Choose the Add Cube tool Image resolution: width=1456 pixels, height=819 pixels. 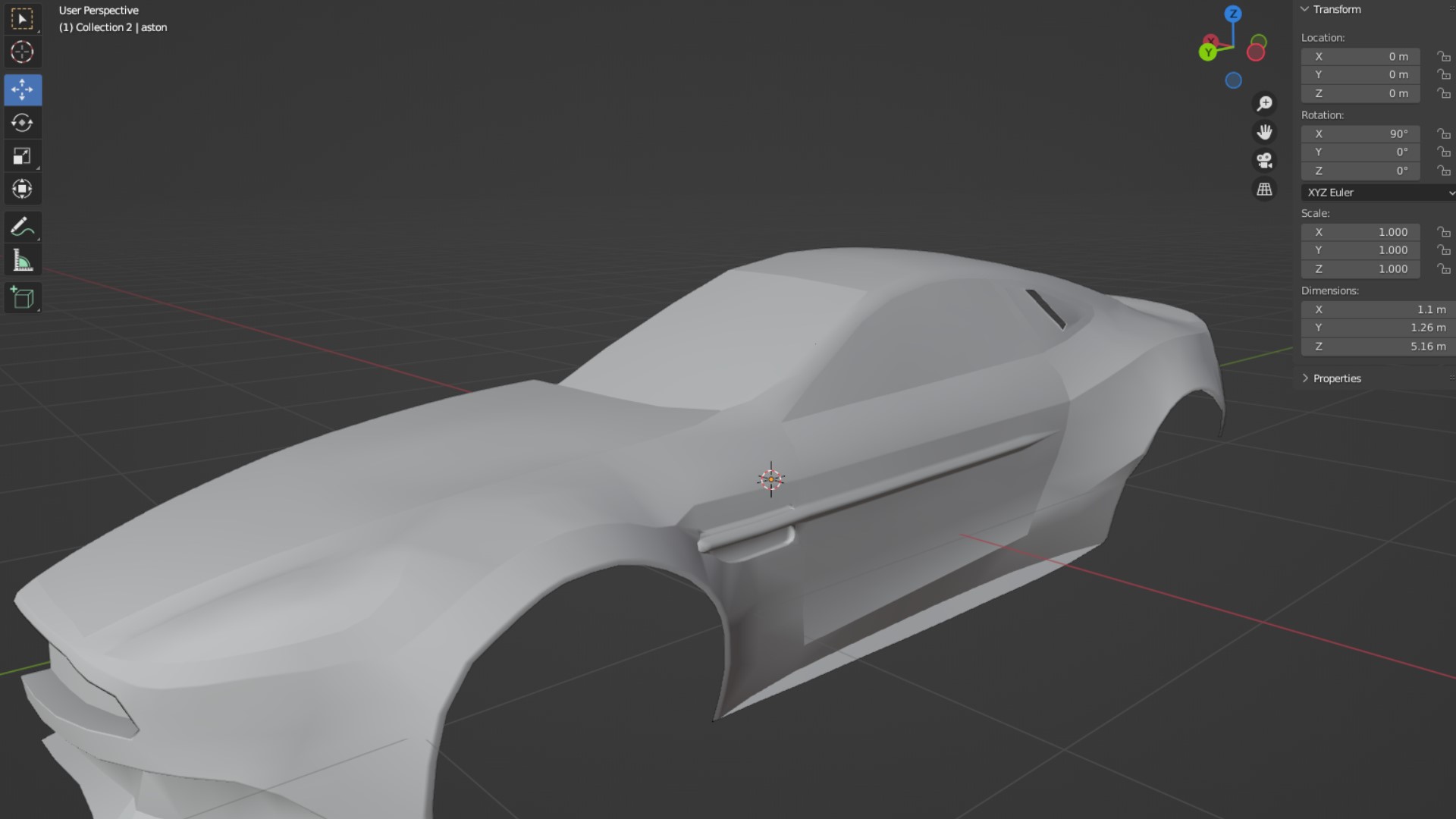(x=22, y=298)
